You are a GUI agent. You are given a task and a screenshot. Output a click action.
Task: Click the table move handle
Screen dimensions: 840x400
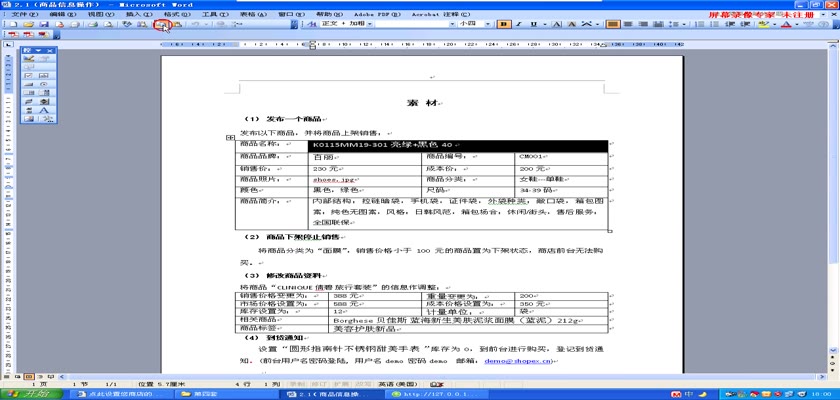(230, 138)
